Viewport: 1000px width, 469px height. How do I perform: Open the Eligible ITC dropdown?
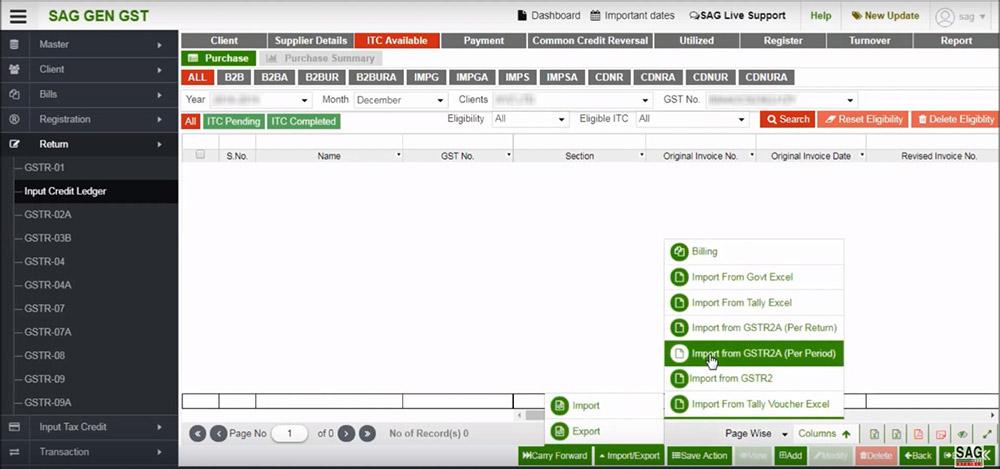point(692,119)
